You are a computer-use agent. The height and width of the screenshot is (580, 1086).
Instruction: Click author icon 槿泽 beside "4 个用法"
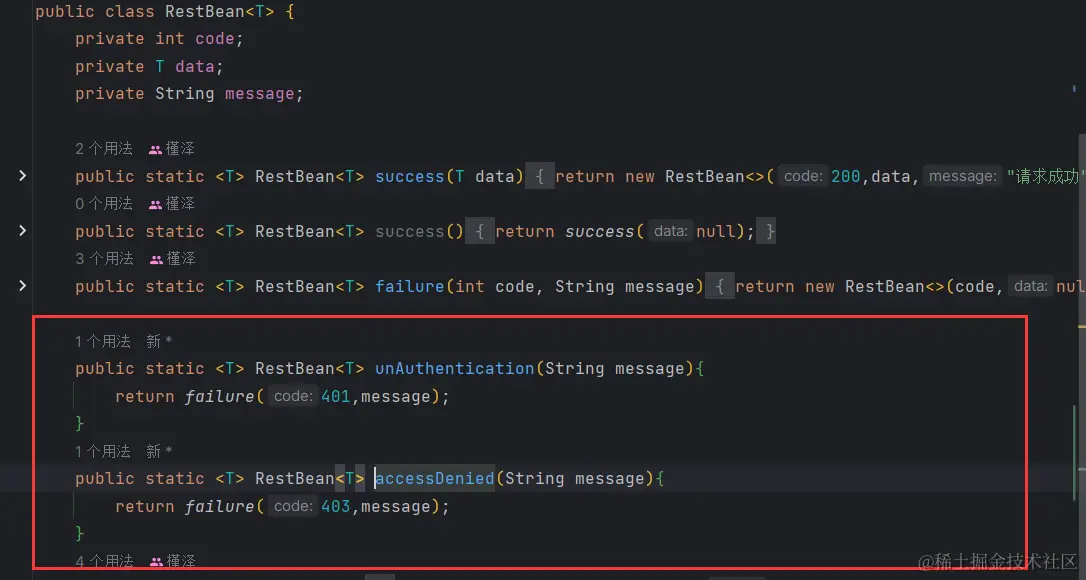click(x=172, y=561)
